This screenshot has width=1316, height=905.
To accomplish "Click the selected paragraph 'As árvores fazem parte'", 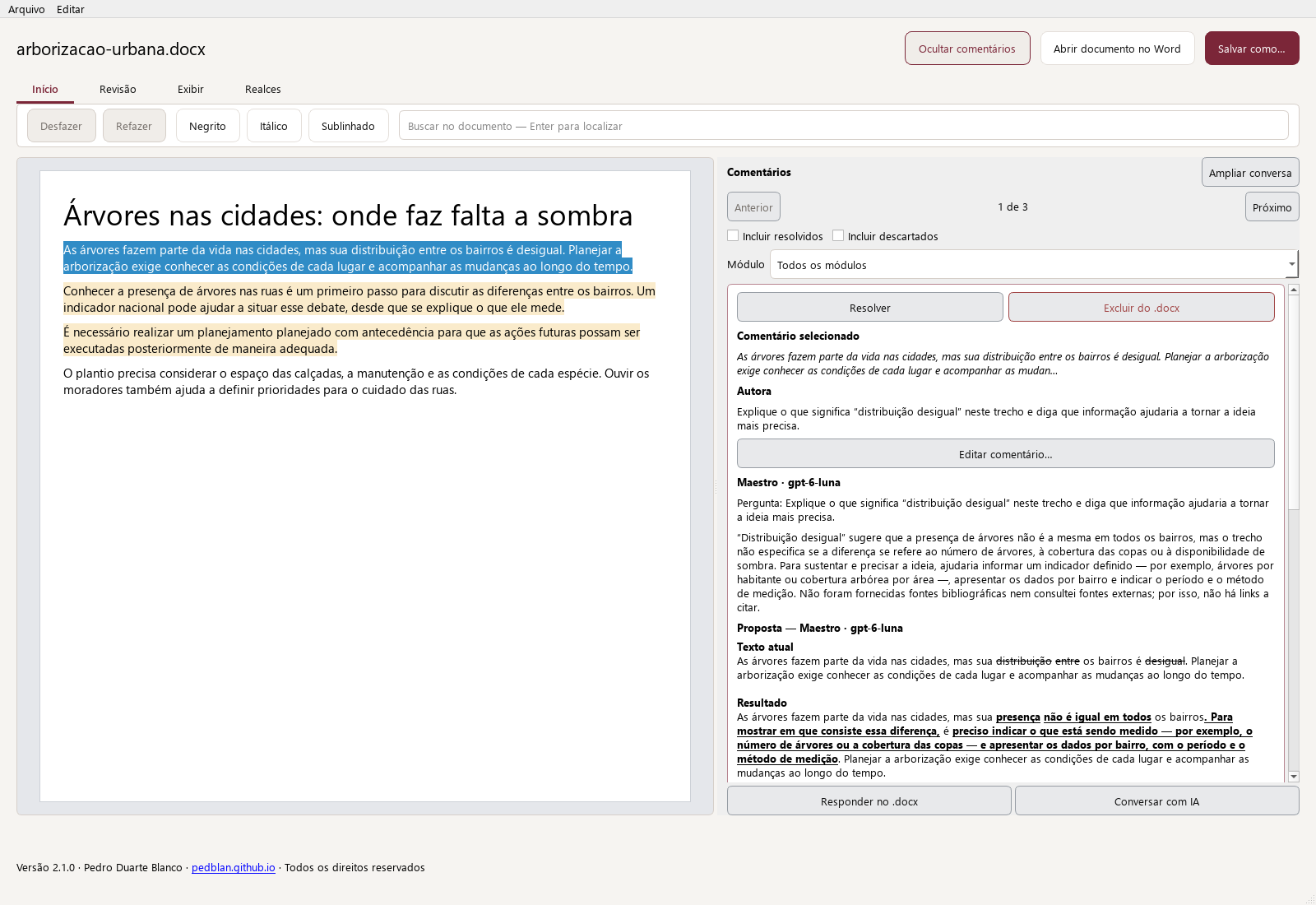I will pos(348,258).
